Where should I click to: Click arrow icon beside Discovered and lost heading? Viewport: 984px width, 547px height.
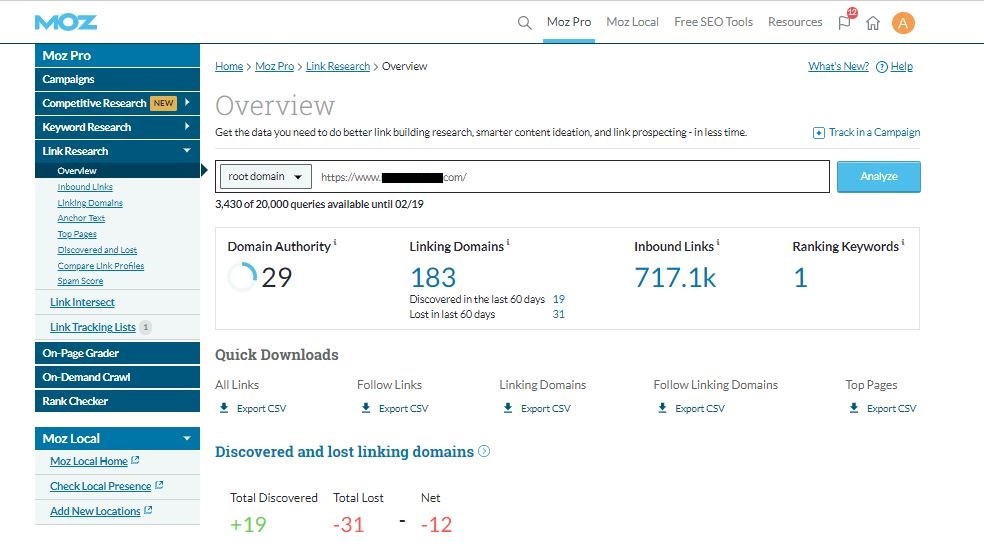484,451
